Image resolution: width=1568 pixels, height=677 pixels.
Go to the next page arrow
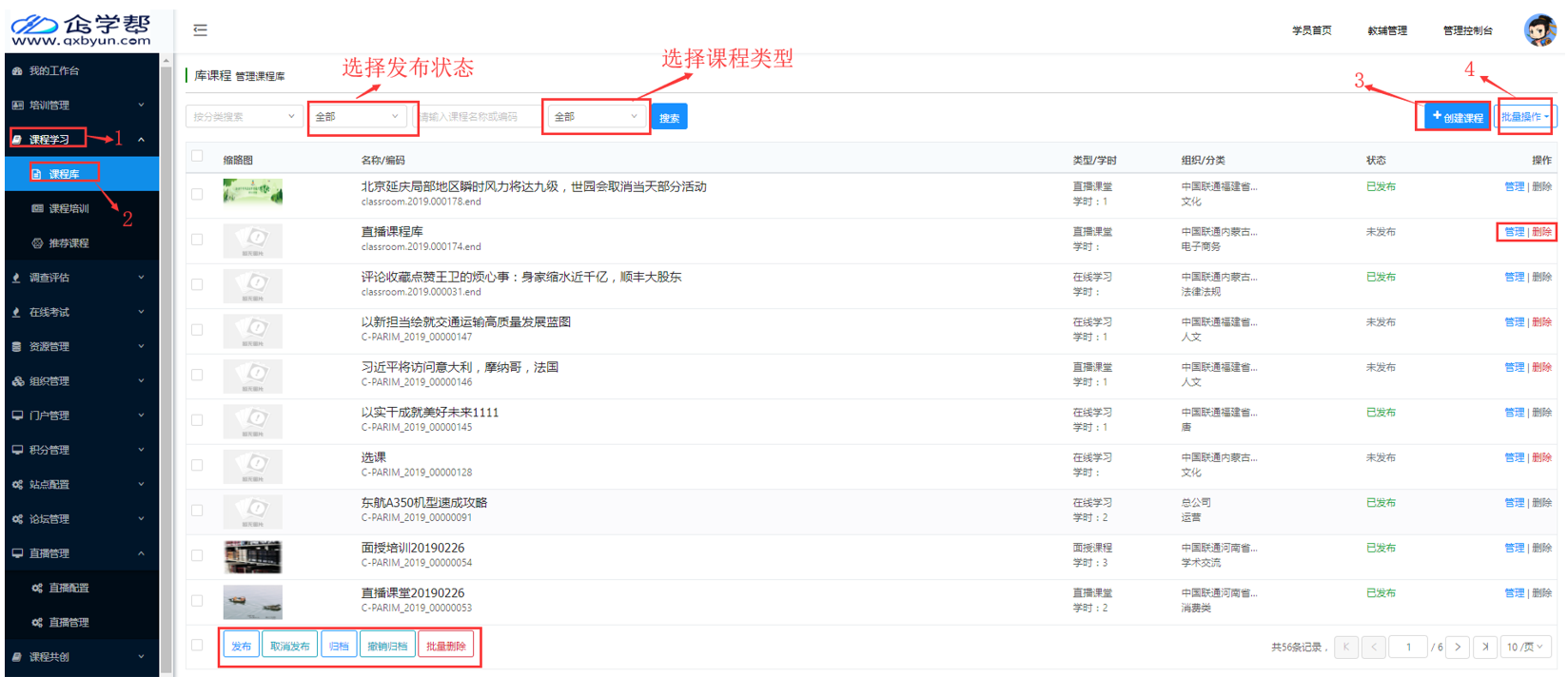tap(1458, 648)
